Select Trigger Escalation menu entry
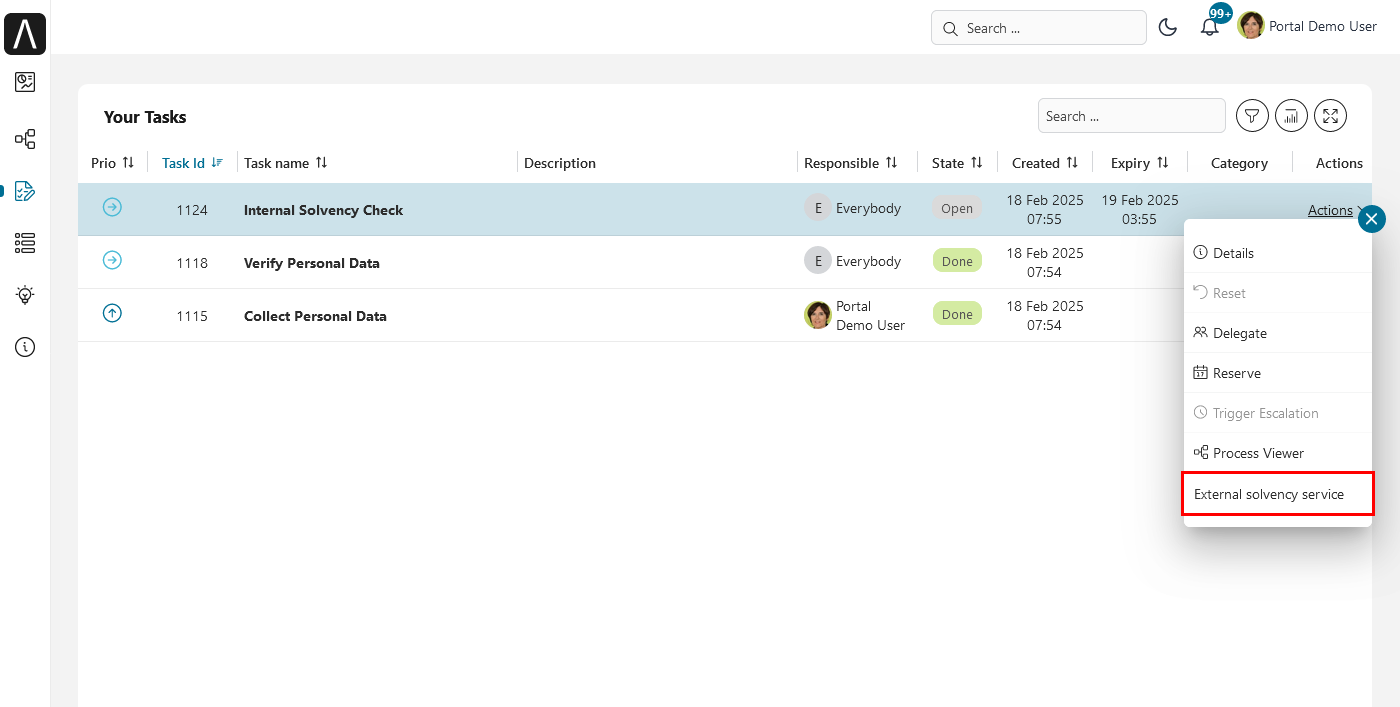 coord(1278,413)
